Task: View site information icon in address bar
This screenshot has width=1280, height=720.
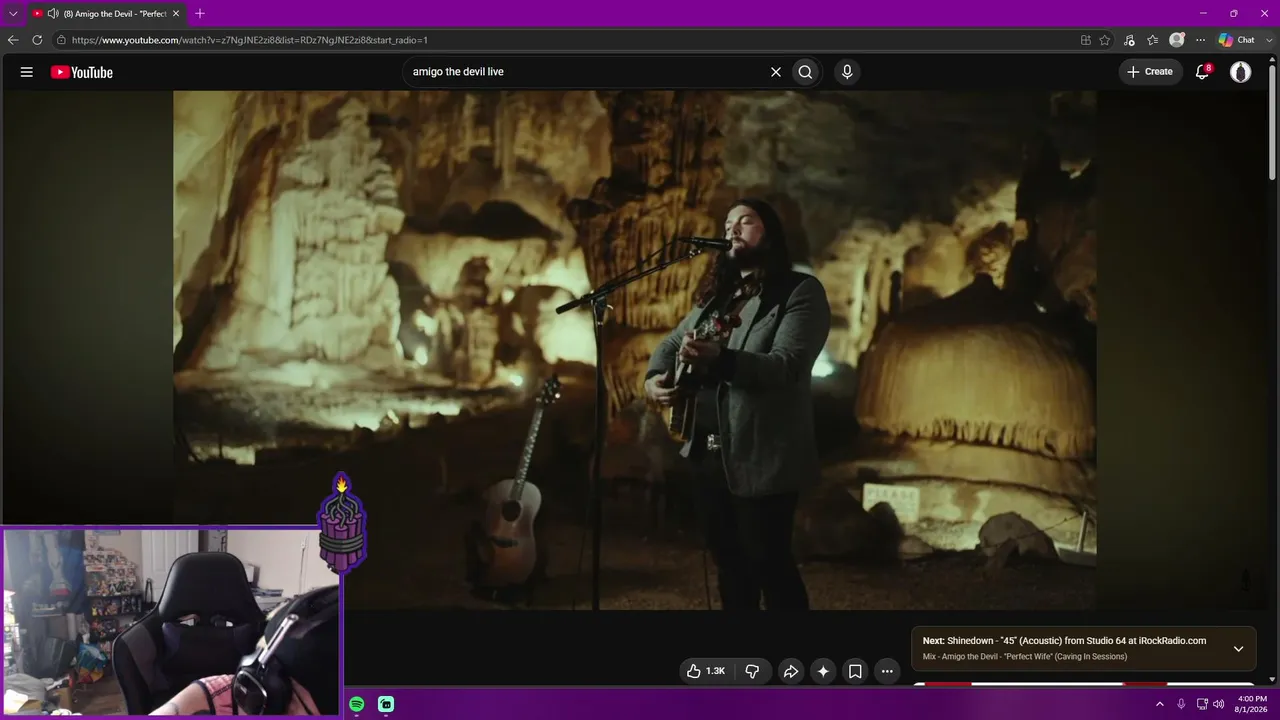Action: pyautogui.click(x=61, y=40)
